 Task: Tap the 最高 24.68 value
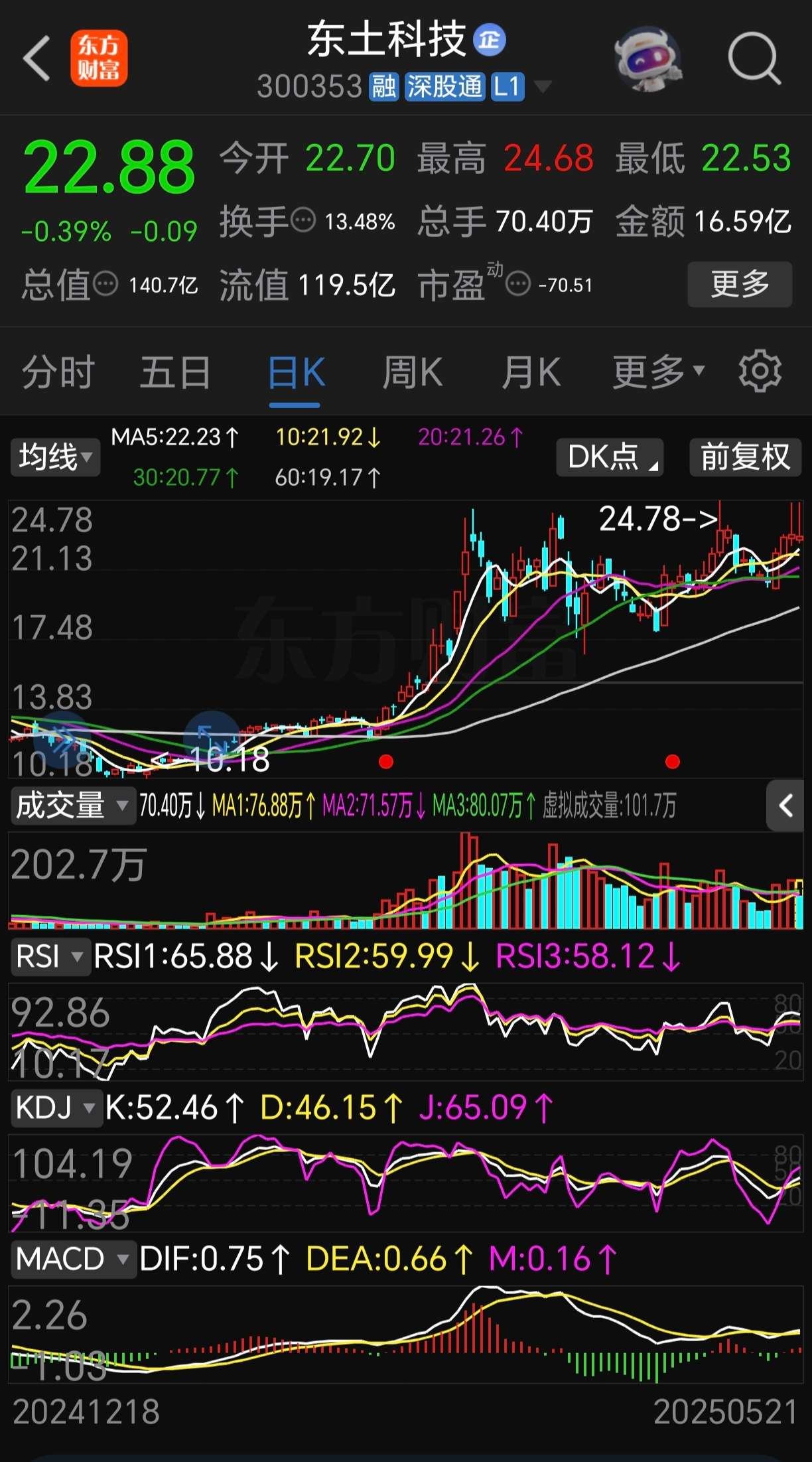[x=548, y=158]
